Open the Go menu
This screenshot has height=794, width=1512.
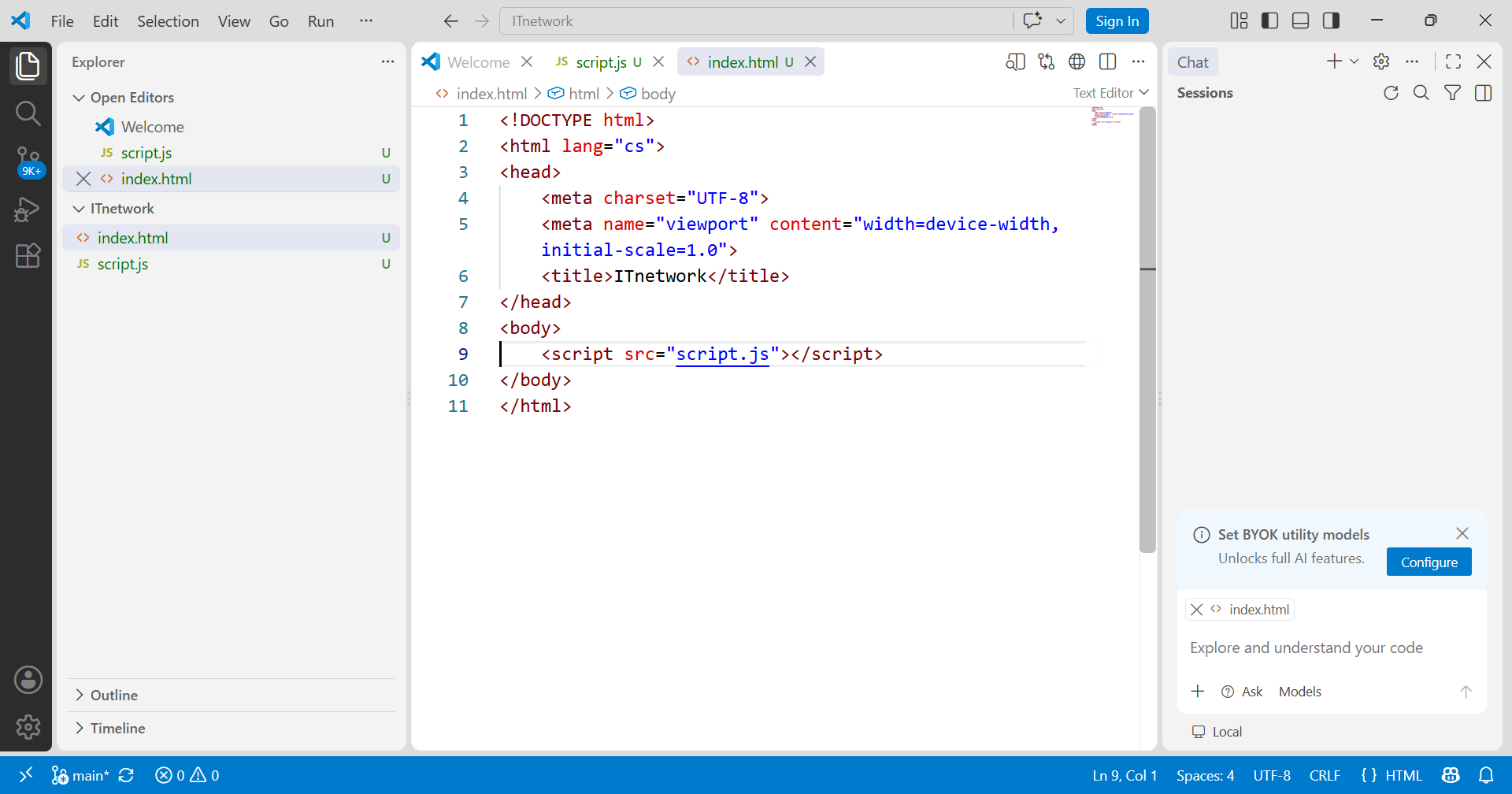(x=279, y=21)
